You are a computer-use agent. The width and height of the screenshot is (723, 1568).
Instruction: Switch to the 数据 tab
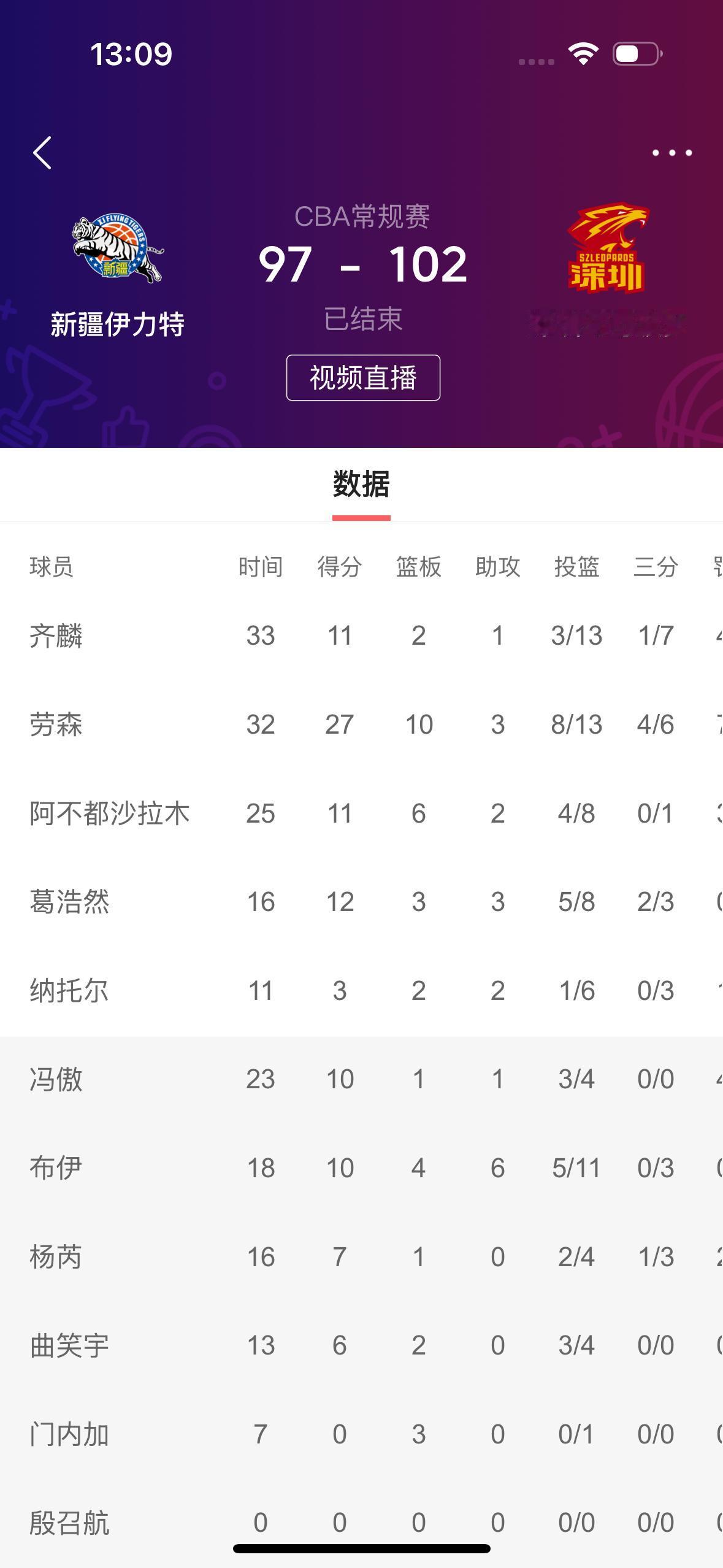point(361,484)
